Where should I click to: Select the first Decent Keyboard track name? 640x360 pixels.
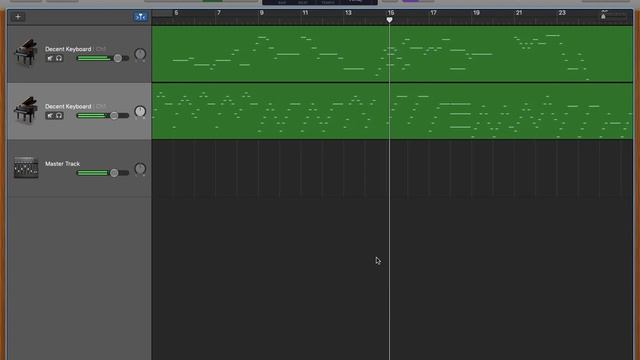(68, 49)
